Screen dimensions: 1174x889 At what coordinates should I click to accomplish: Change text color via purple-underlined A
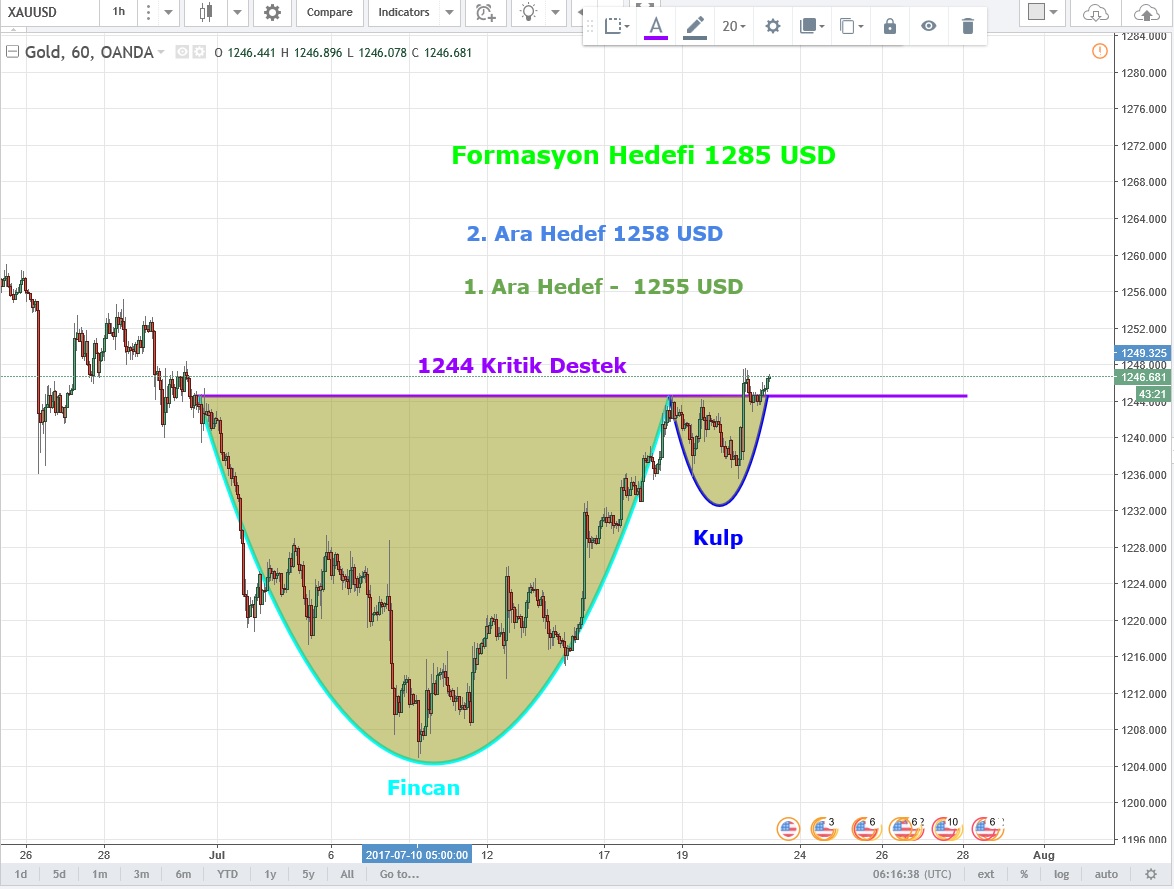pos(655,26)
